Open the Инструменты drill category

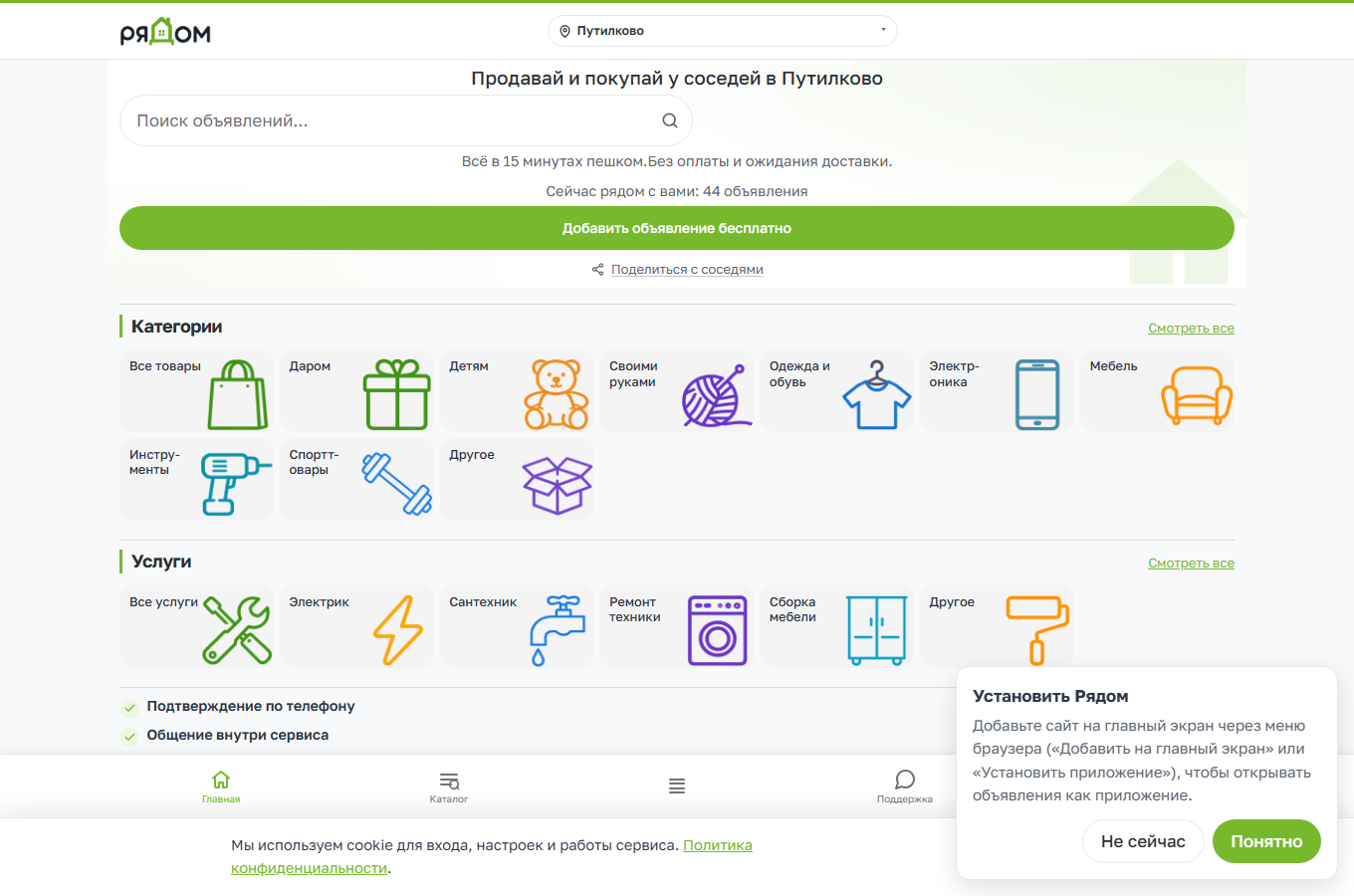[196, 479]
